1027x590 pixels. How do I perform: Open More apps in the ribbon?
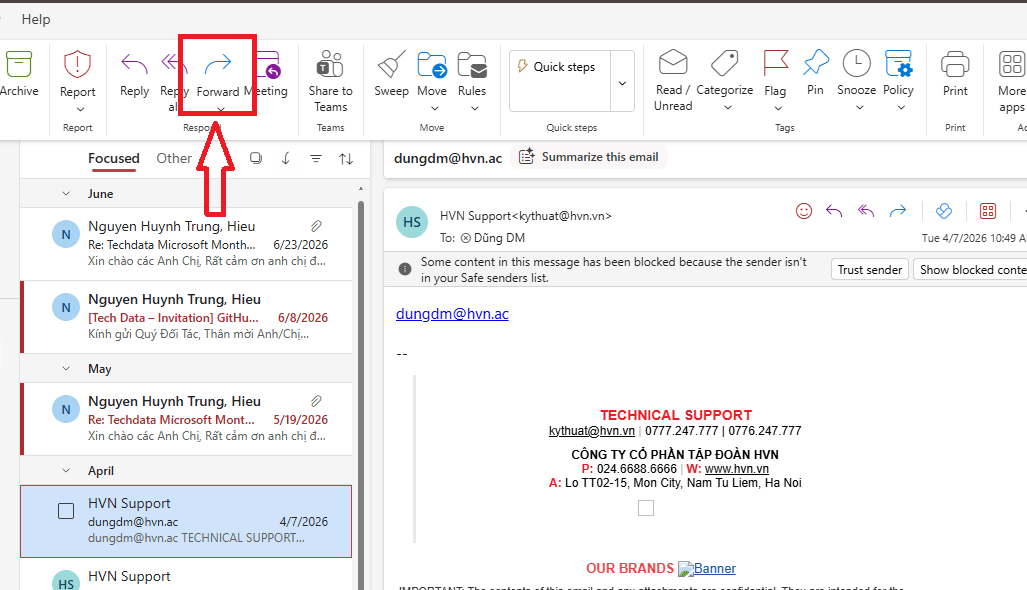[x=1011, y=81]
